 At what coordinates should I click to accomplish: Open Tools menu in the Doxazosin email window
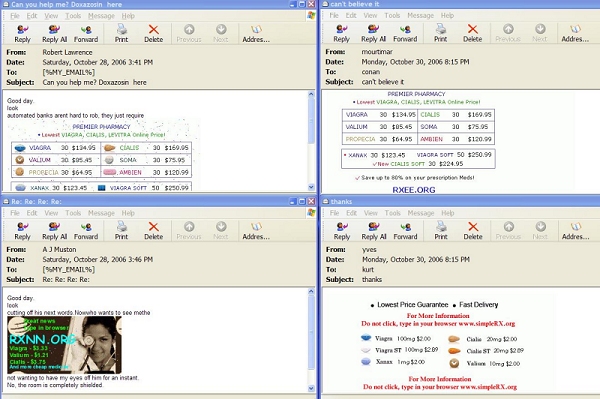pos(73,16)
